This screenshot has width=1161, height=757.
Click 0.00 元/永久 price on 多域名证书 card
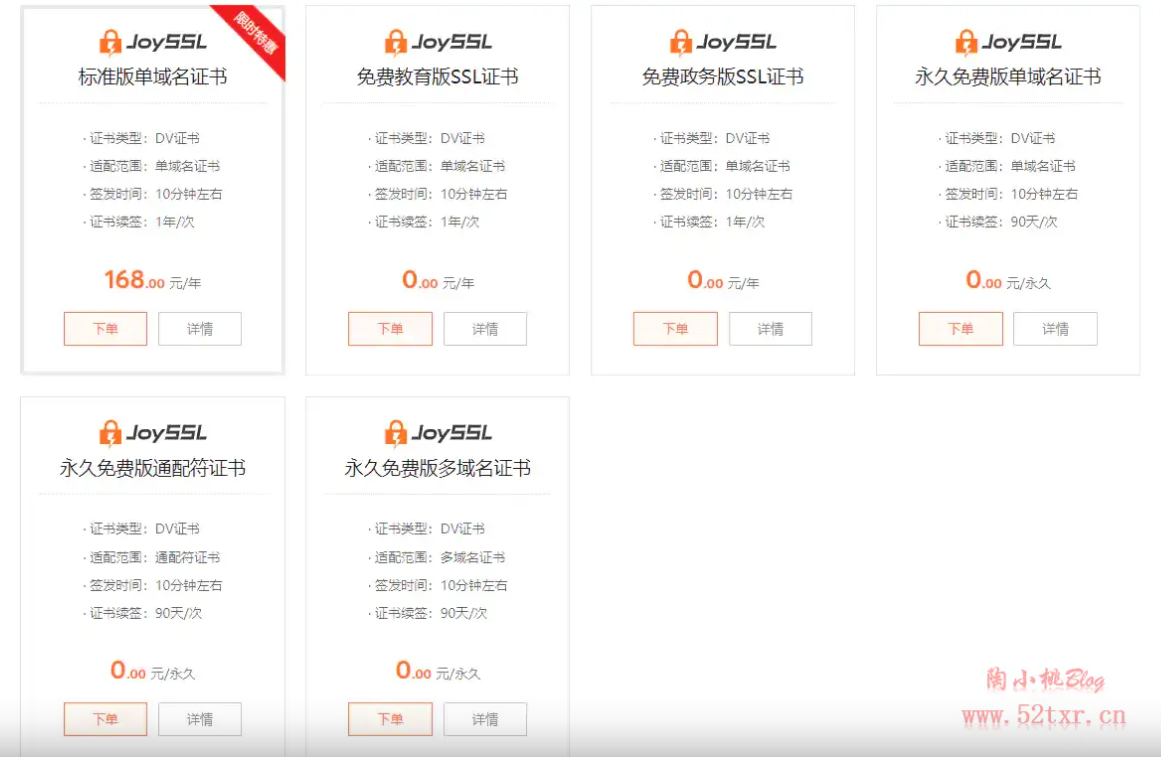pyautogui.click(x=438, y=671)
